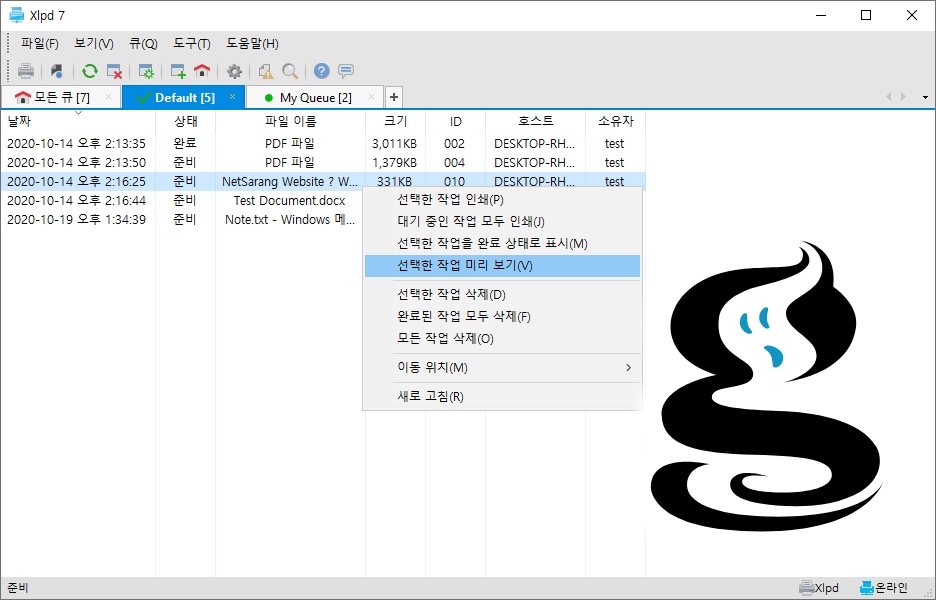
Task: Close the Default [5] tab
Action: click(232, 97)
